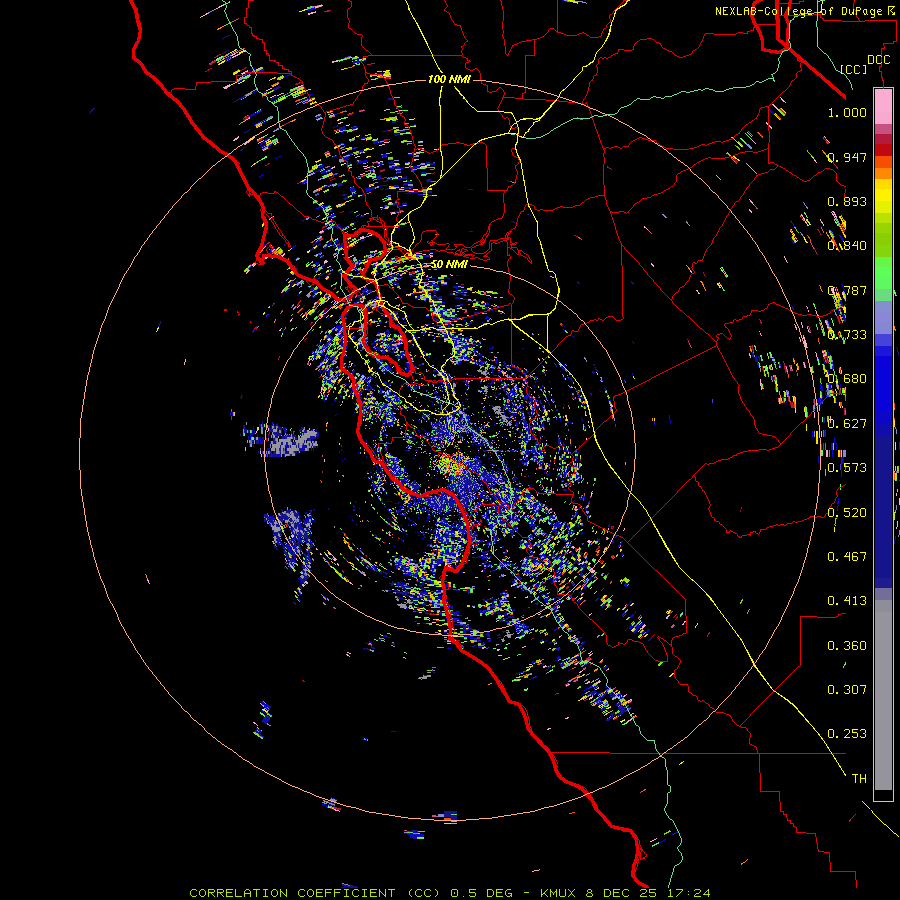The height and width of the screenshot is (900, 900).
Task: Click the 0.627 scale value
Action: [847, 424]
